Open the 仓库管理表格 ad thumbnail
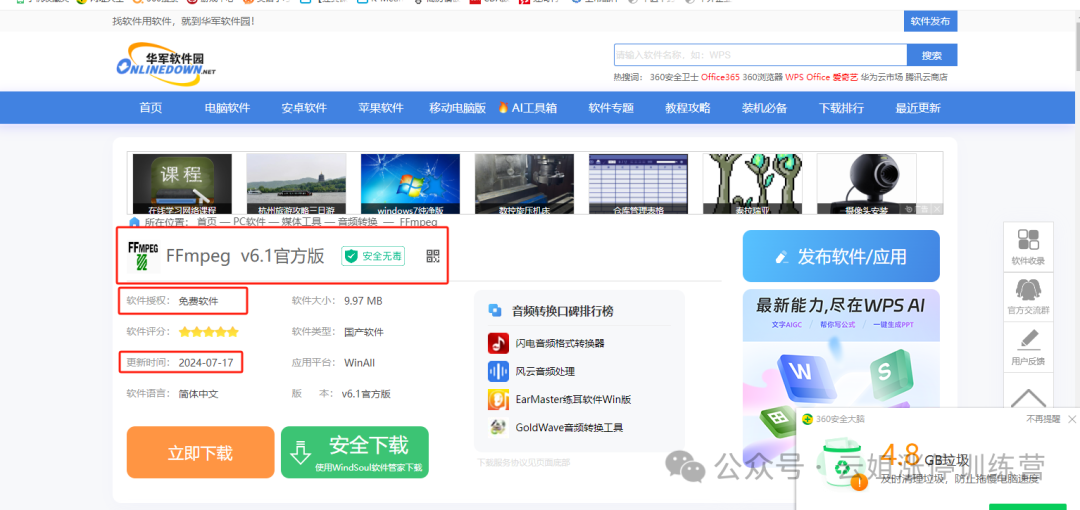The width and height of the screenshot is (1080, 510). coord(638,183)
